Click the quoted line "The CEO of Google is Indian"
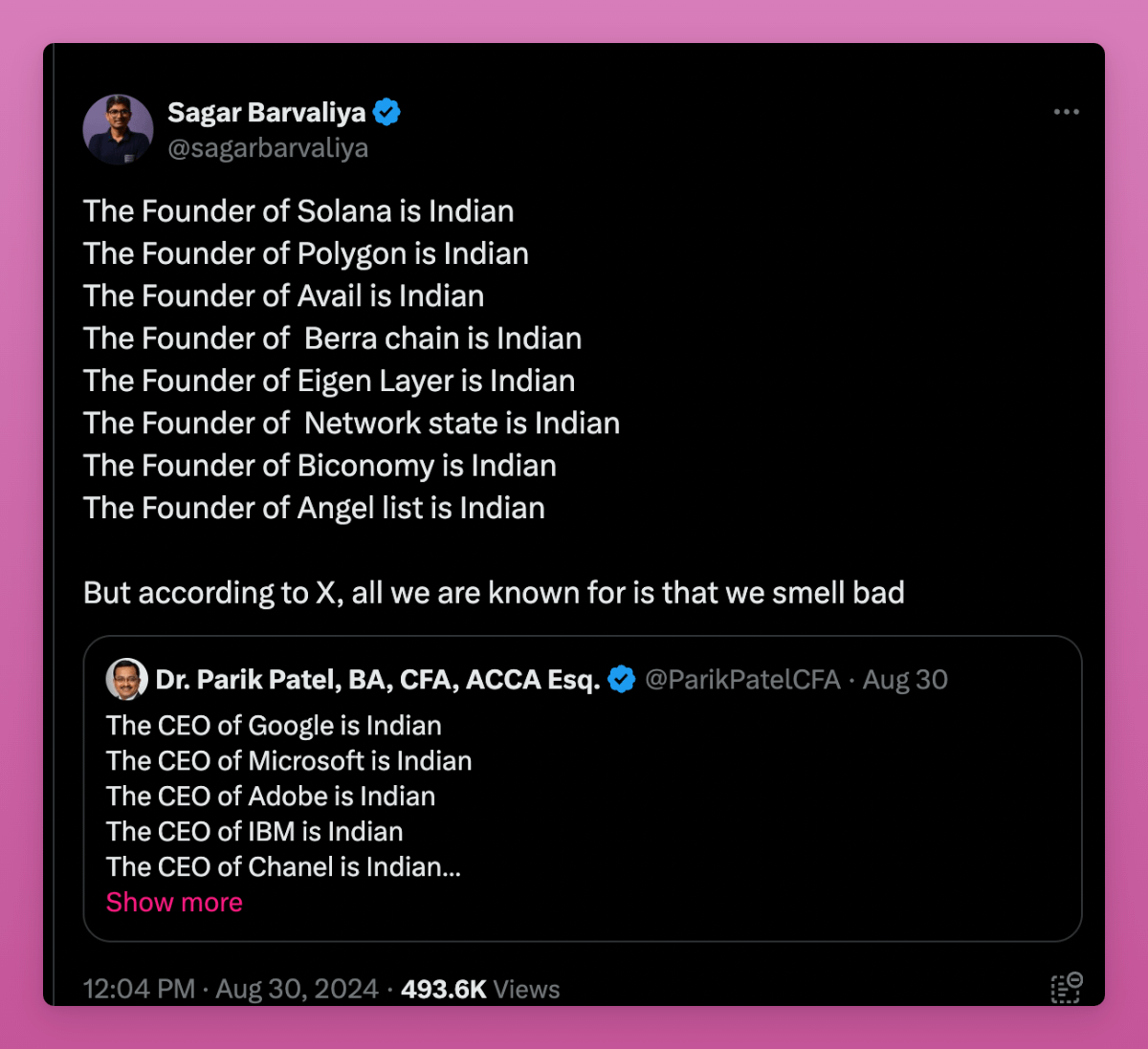 (x=274, y=726)
